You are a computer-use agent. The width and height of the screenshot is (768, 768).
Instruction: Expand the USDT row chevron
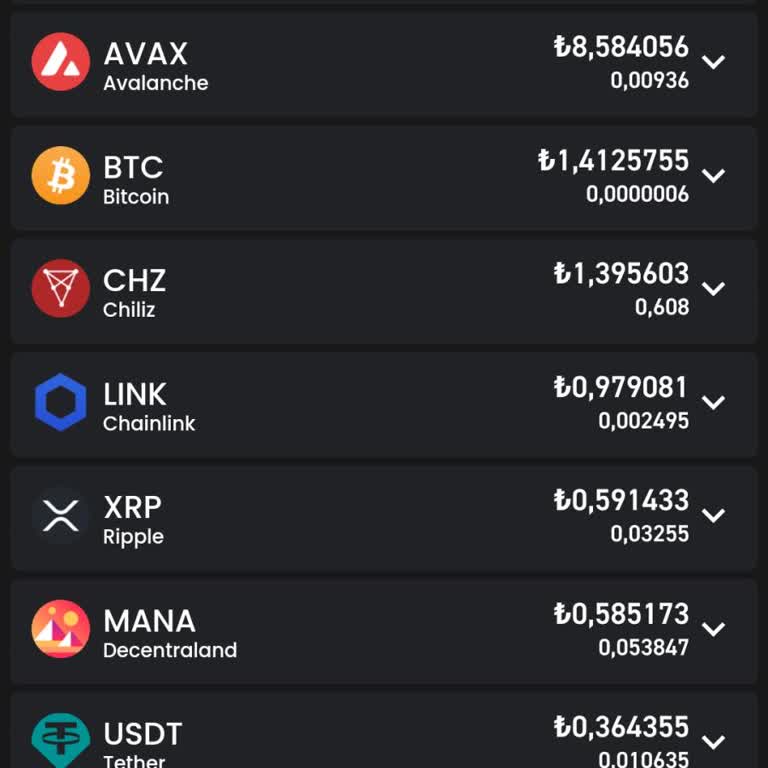[x=713, y=742]
